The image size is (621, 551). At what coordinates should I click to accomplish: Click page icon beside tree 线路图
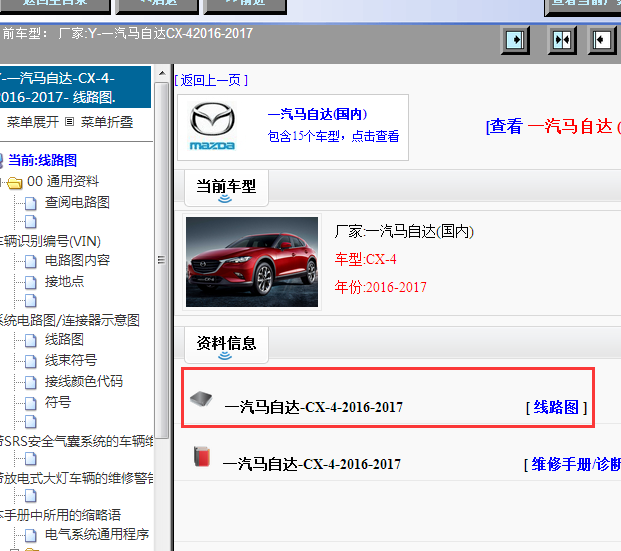point(30,340)
